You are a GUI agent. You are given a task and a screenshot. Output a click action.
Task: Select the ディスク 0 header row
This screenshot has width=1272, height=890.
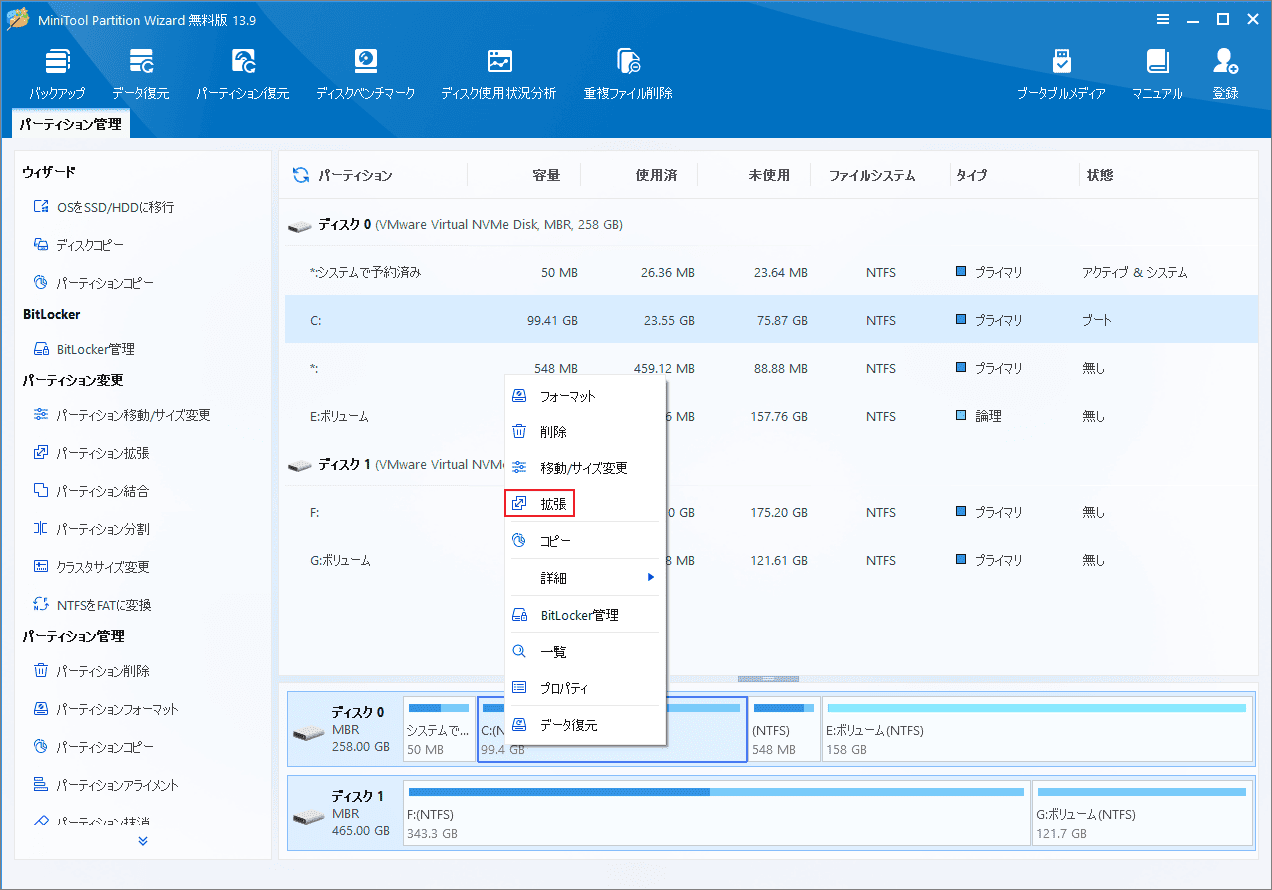[771, 225]
